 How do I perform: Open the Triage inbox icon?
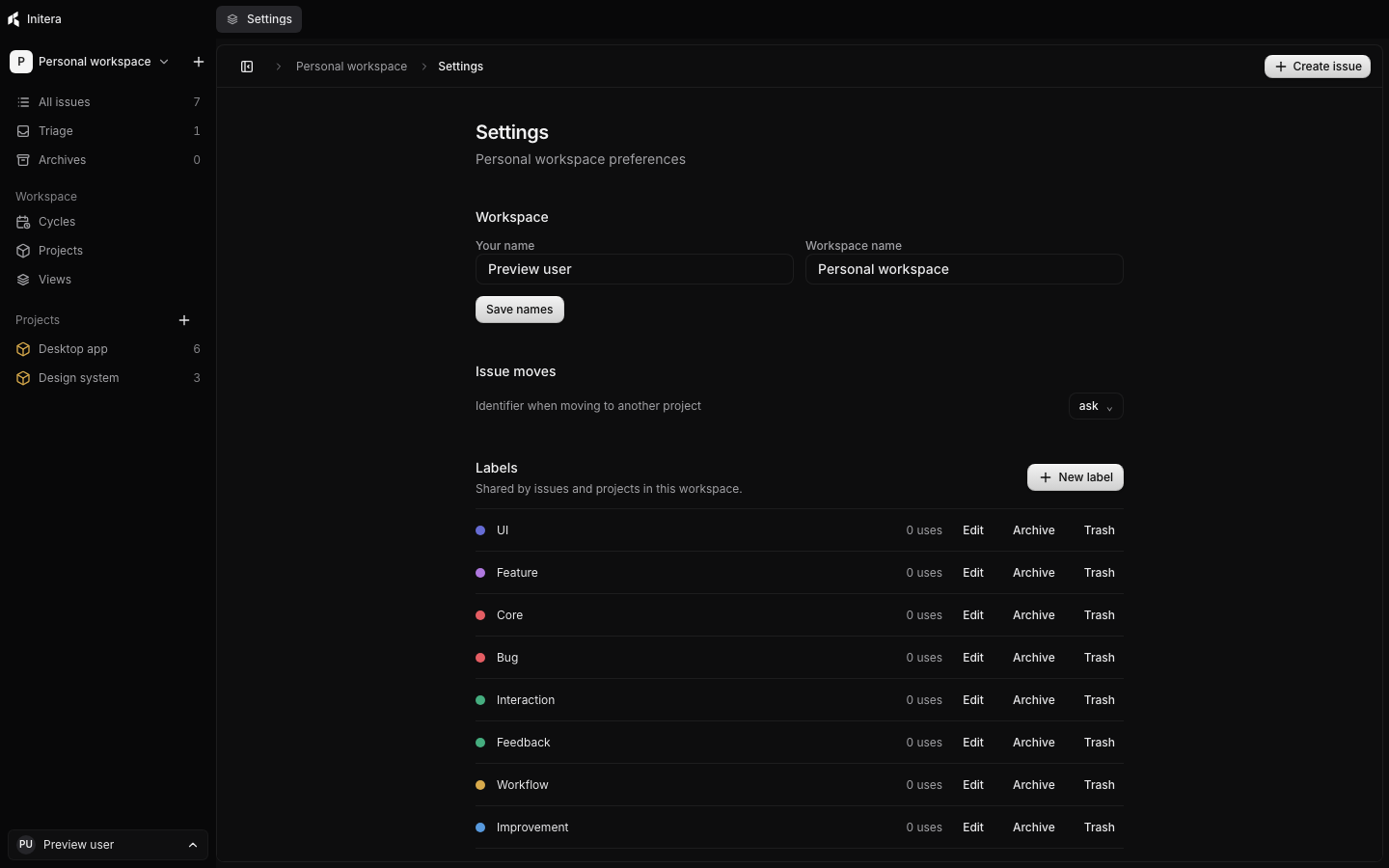tap(23, 131)
